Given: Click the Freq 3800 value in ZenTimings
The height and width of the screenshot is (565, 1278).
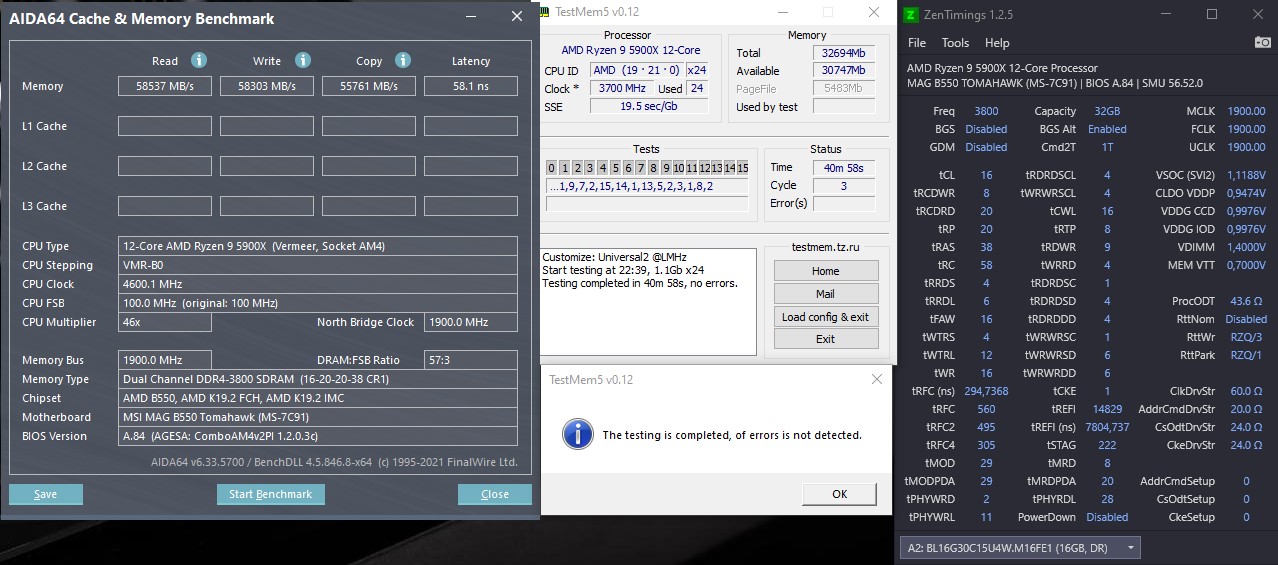Looking at the screenshot, I should 986,111.
